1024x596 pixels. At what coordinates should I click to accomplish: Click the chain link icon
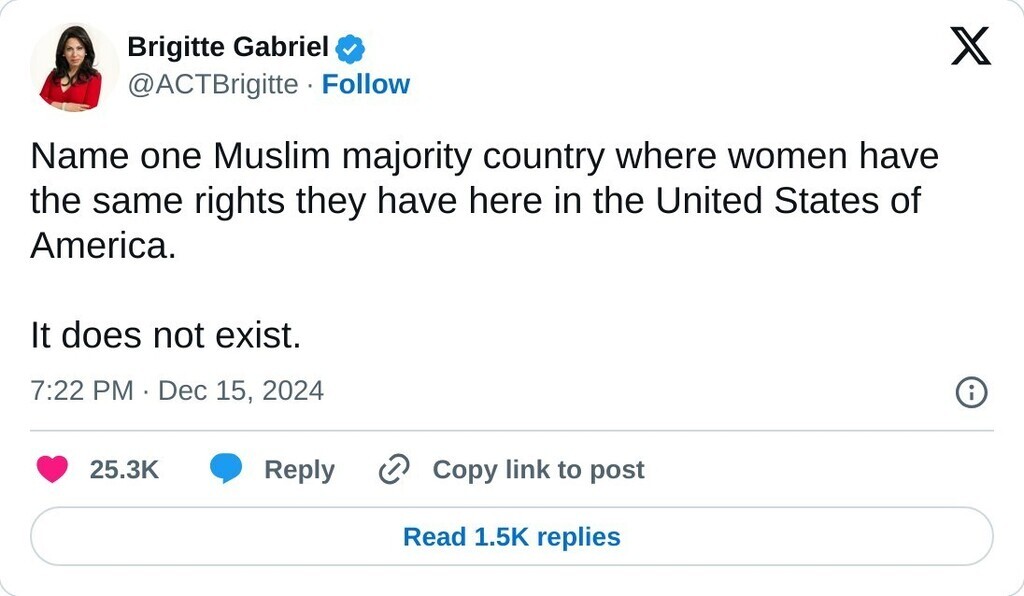tap(395, 469)
